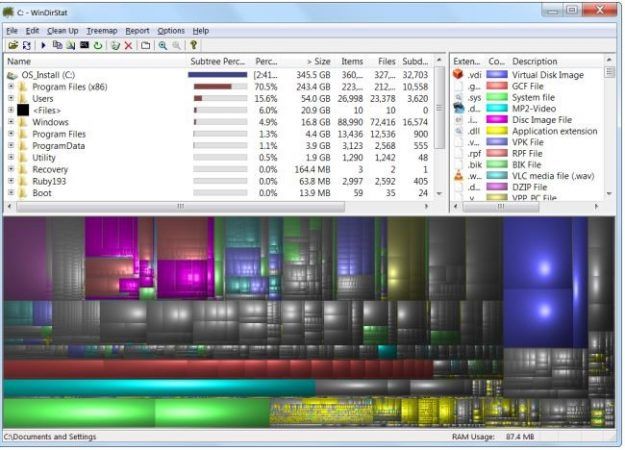Click the black <Files> item icon
Screen dimensions: 625x450
click(23, 110)
